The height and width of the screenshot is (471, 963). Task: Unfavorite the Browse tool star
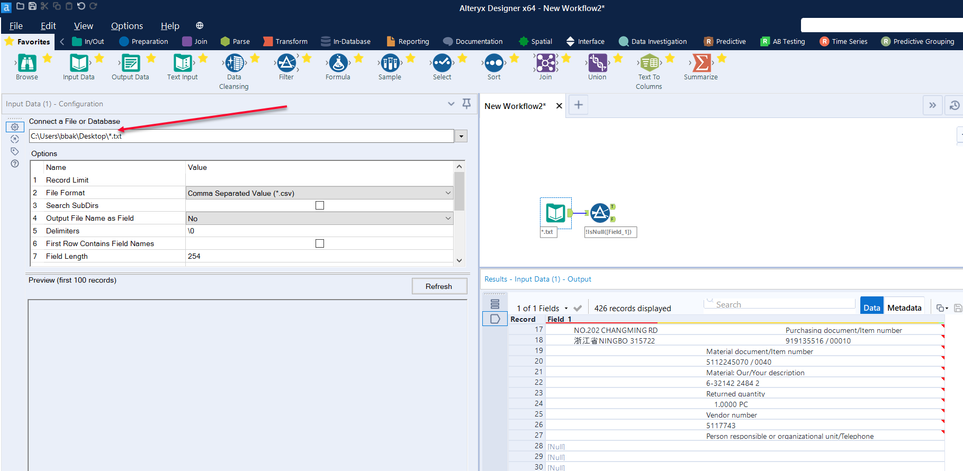click(47, 58)
